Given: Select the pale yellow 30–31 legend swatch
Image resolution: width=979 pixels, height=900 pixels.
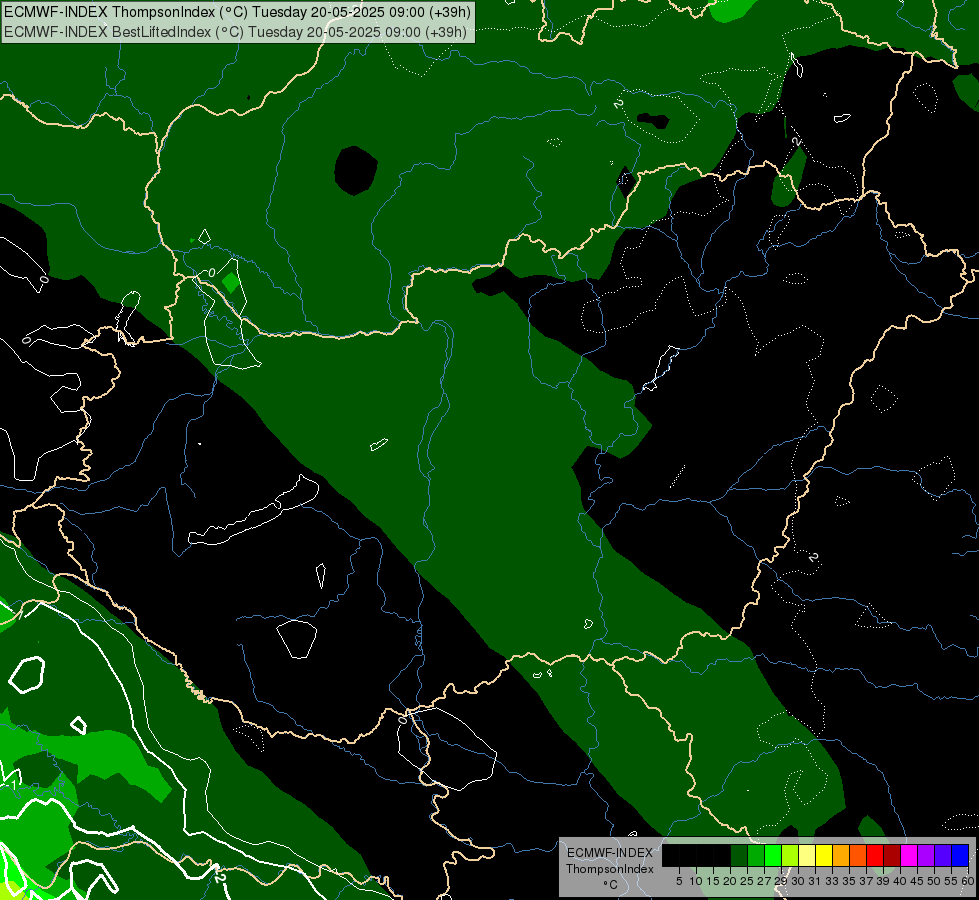Looking at the screenshot, I should point(807,855).
